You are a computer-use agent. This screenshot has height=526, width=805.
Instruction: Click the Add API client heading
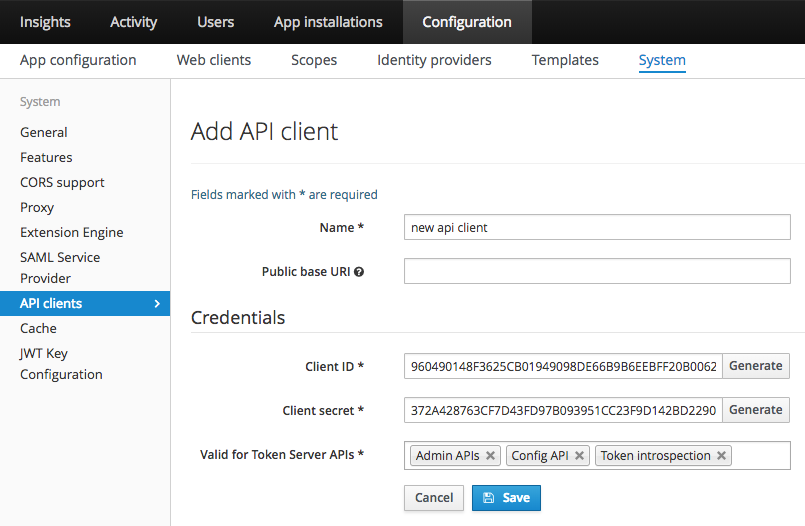click(x=264, y=131)
